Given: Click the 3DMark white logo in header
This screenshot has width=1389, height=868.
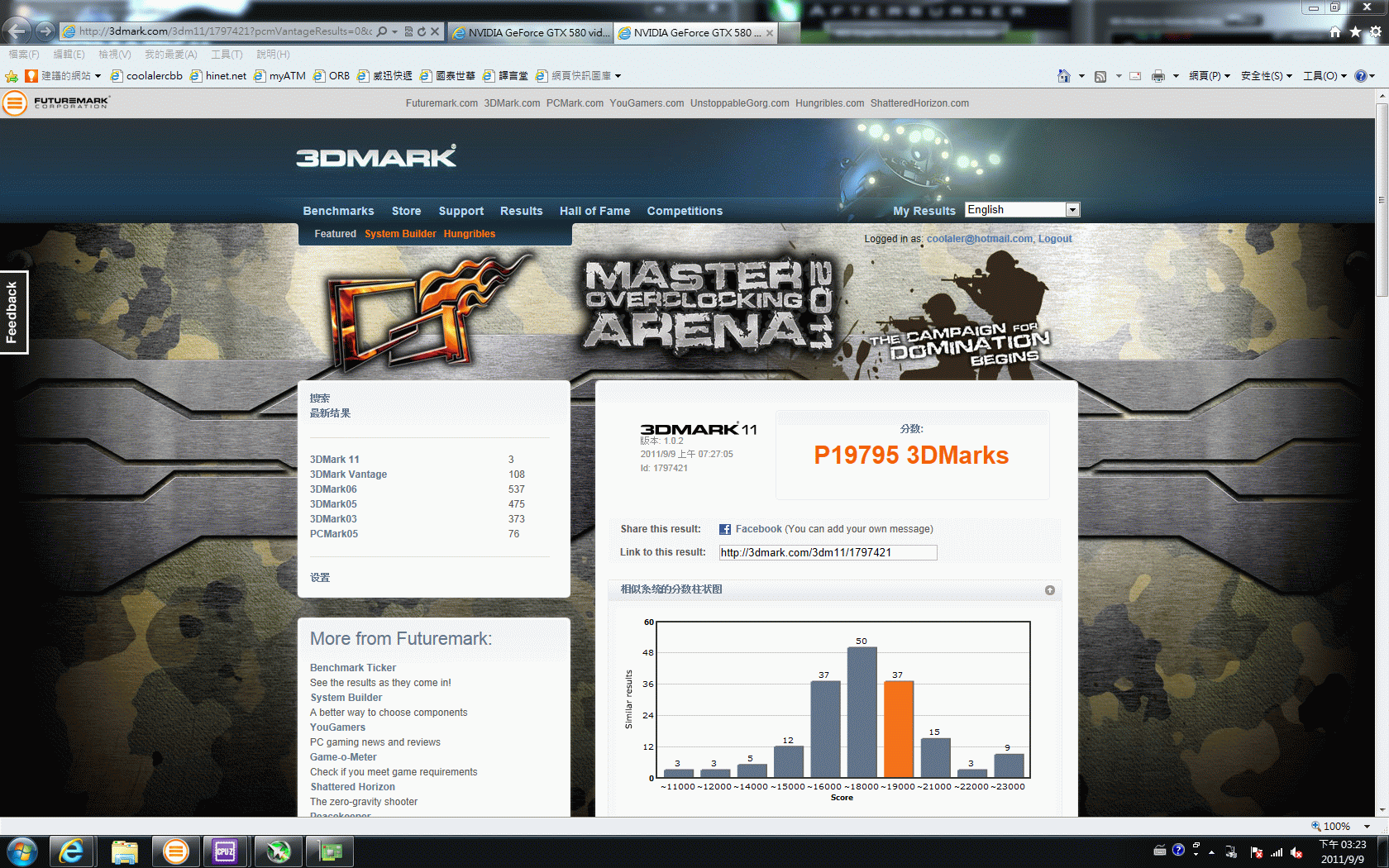Looking at the screenshot, I should click(x=376, y=156).
